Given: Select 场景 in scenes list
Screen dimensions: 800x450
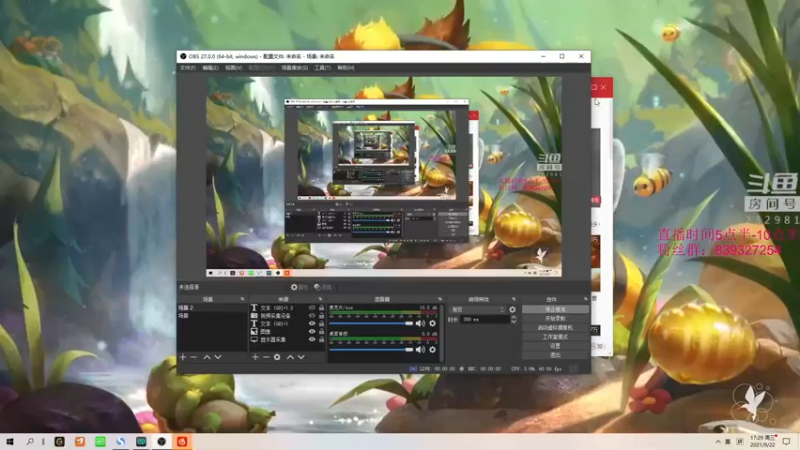Looking at the screenshot, I should (212, 316).
